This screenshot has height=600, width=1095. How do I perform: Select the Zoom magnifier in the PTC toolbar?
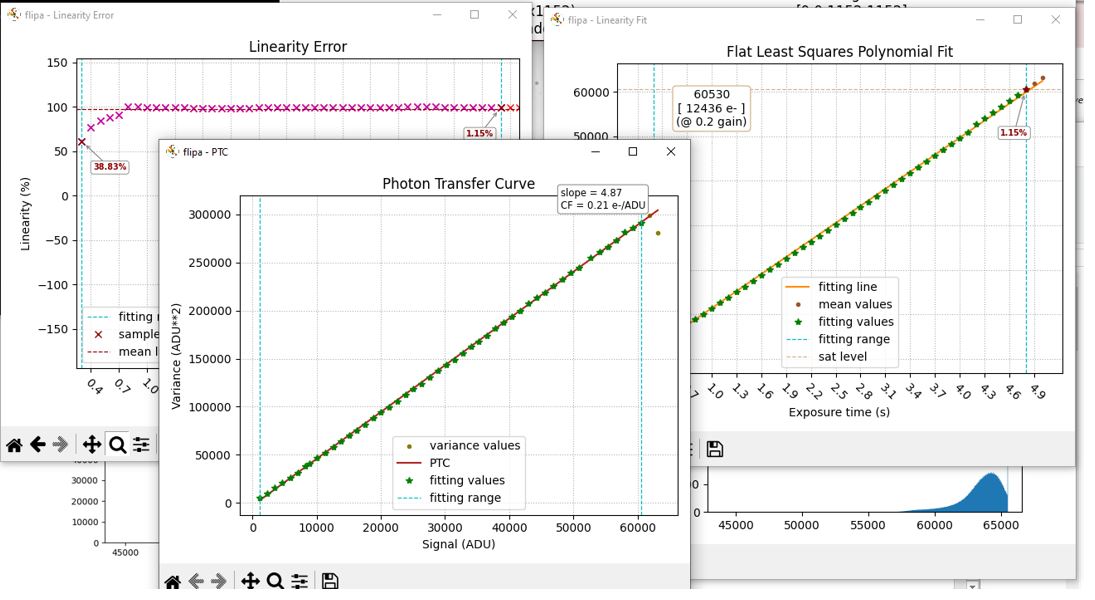(275, 582)
